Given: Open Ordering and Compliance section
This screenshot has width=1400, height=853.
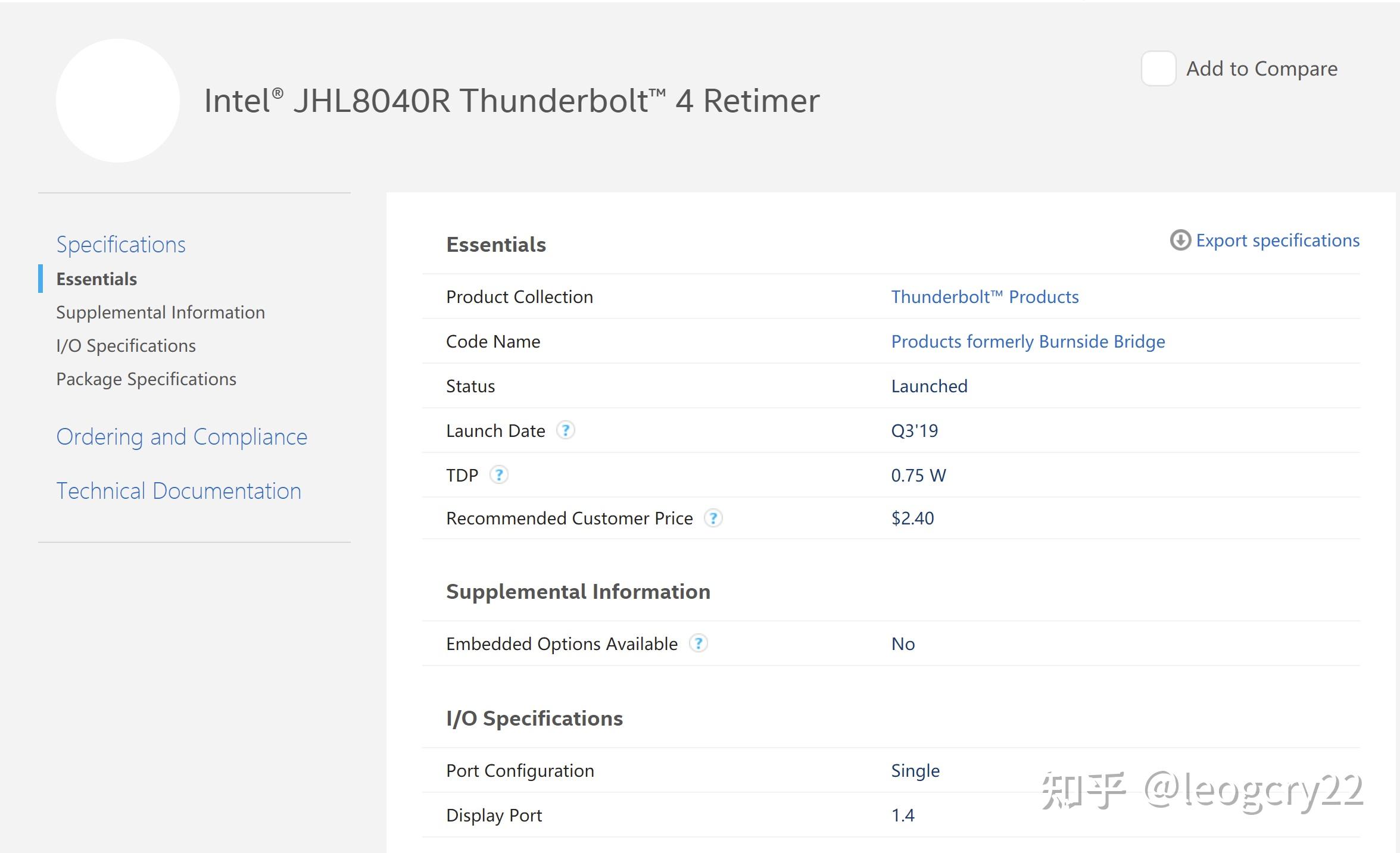Looking at the screenshot, I should [x=182, y=436].
